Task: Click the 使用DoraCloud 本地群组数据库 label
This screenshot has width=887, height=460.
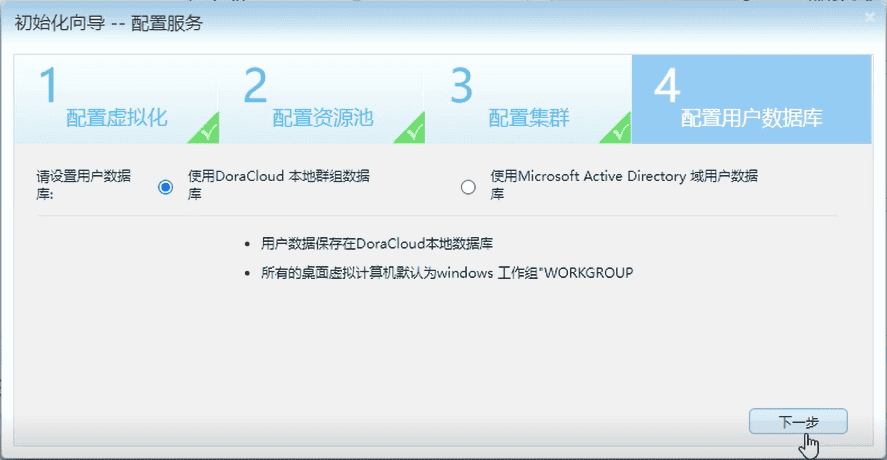Action: point(279,185)
